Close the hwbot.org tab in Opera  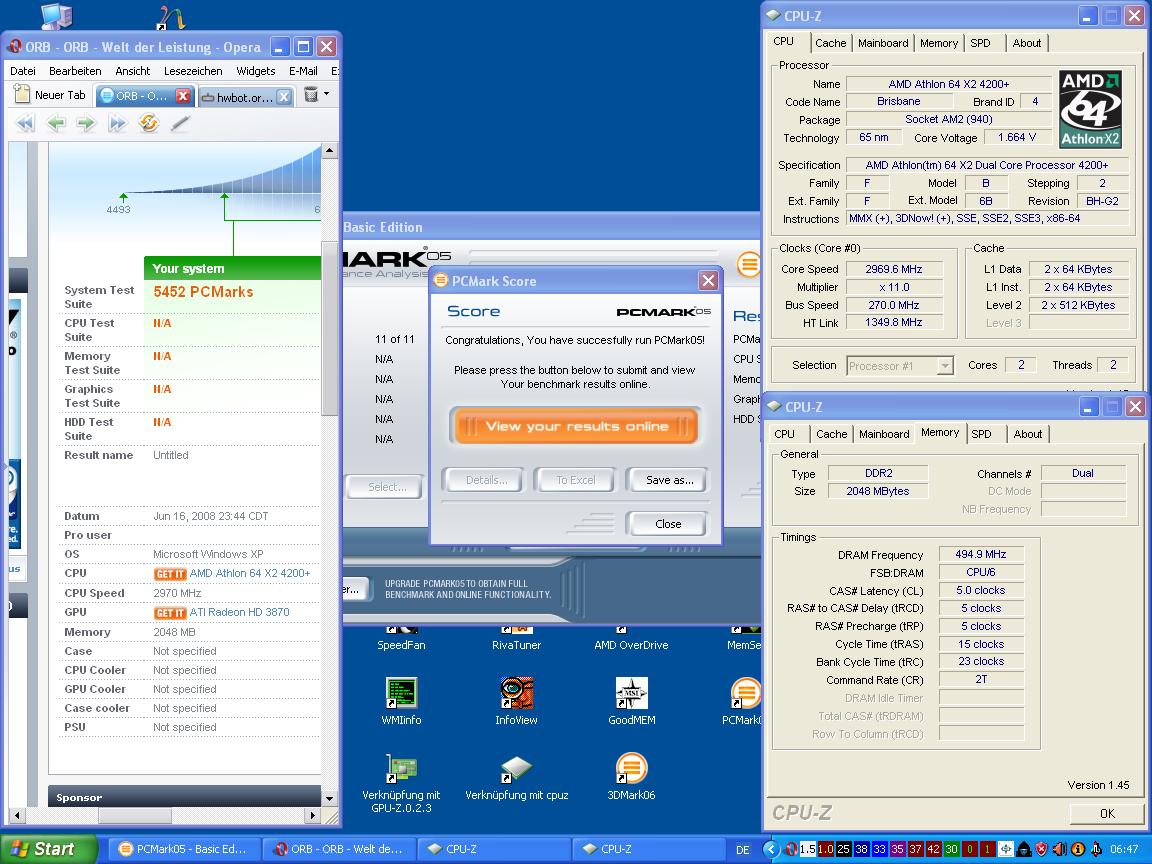284,96
